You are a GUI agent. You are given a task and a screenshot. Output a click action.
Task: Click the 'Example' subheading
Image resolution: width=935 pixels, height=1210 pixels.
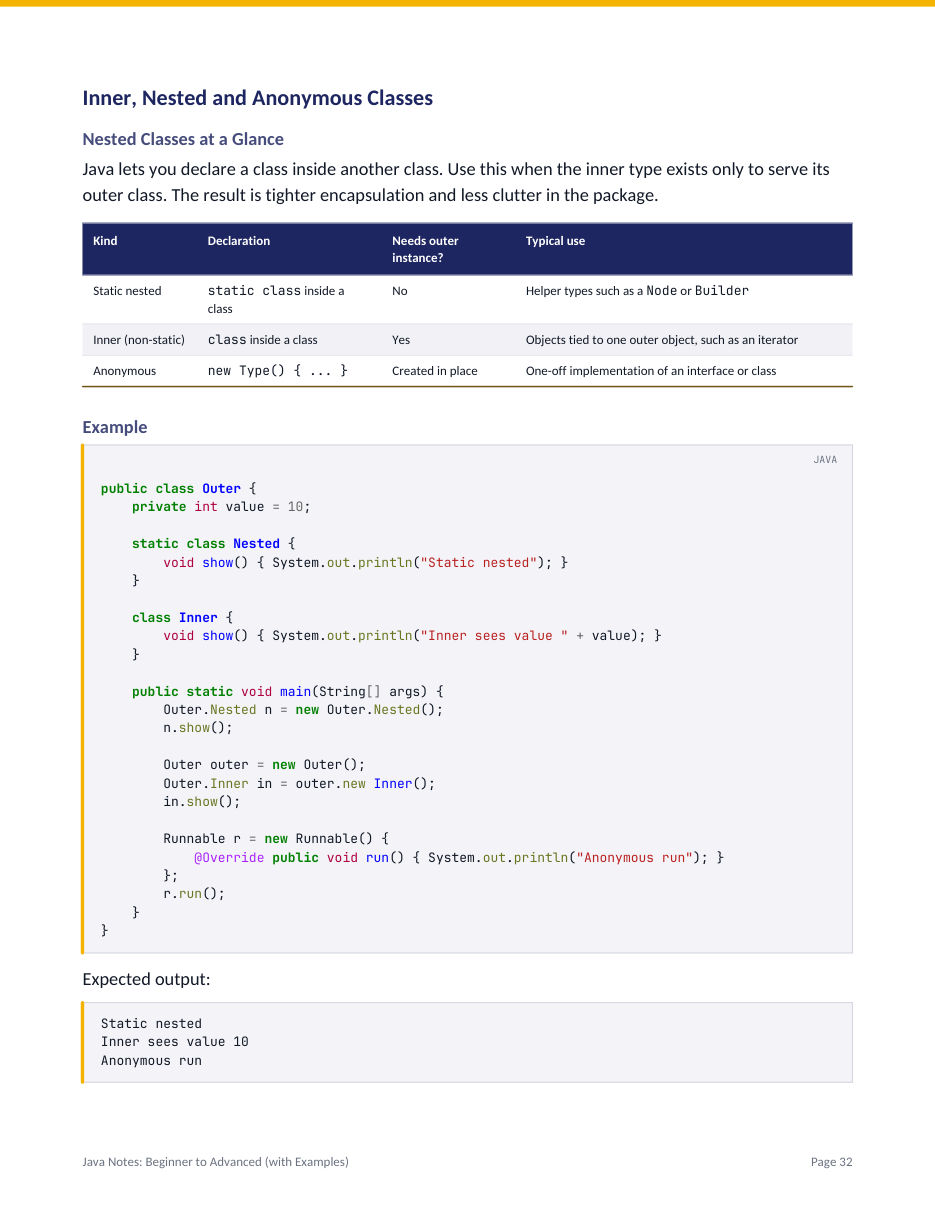pyautogui.click(x=114, y=427)
